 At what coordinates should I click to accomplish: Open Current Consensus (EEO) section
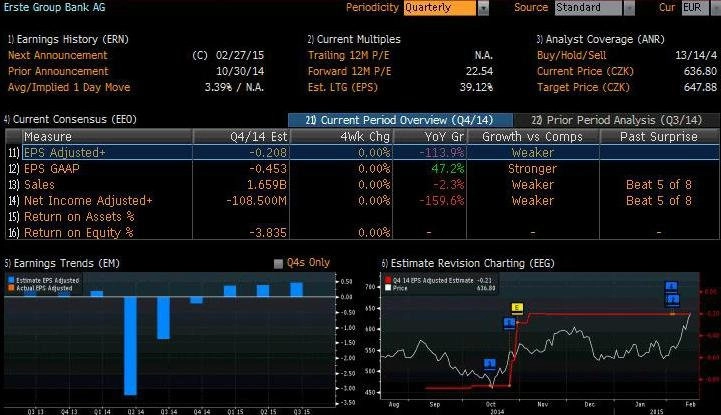(70, 119)
